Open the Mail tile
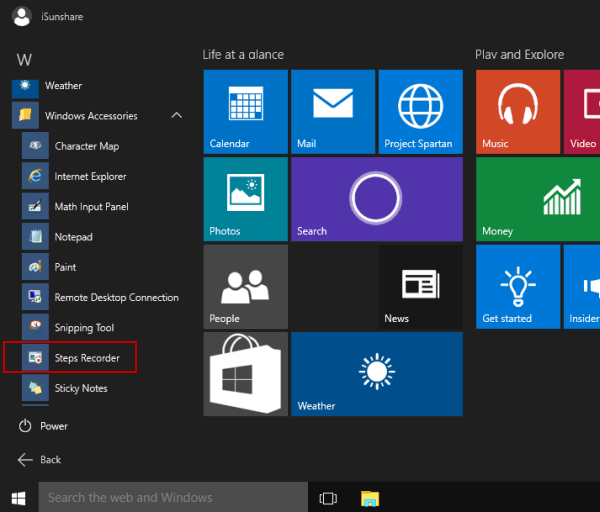Screen dimensions: 600x512 pyautogui.click(x=332, y=111)
